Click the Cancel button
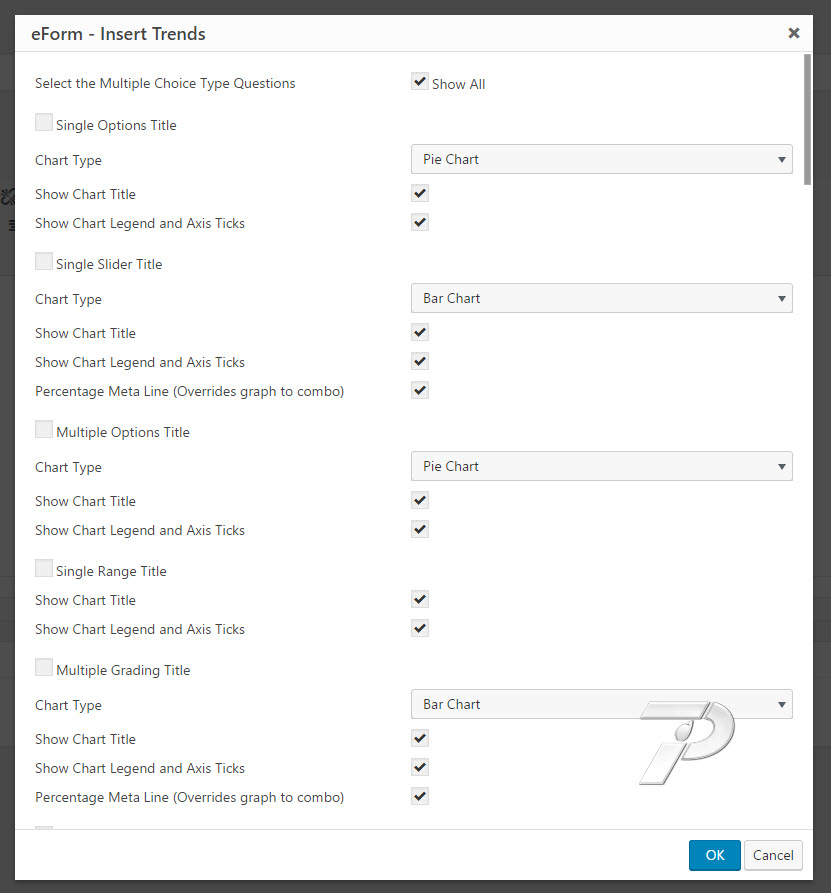 tap(773, 855)
